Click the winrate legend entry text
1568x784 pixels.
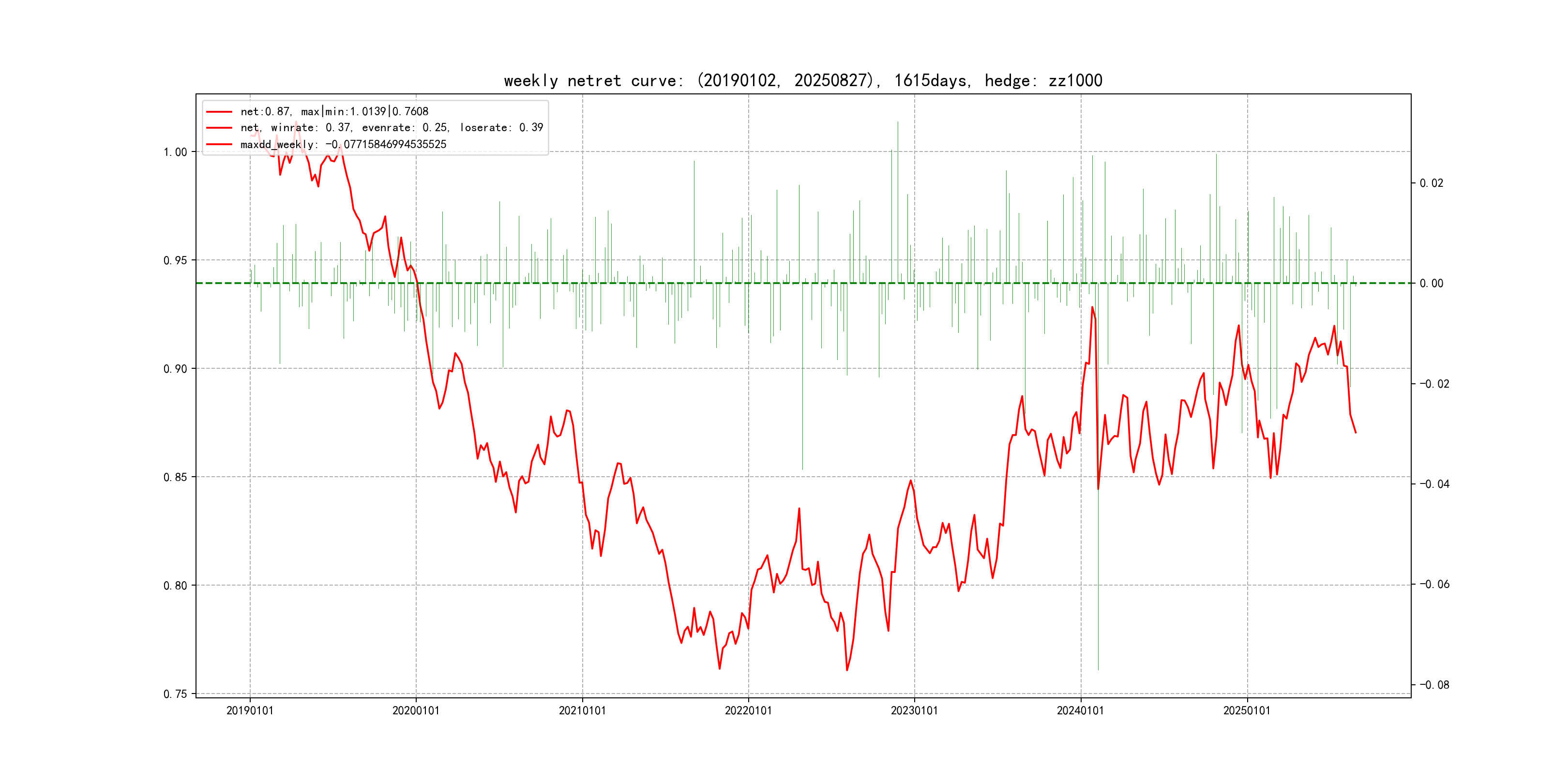[392, 128]
